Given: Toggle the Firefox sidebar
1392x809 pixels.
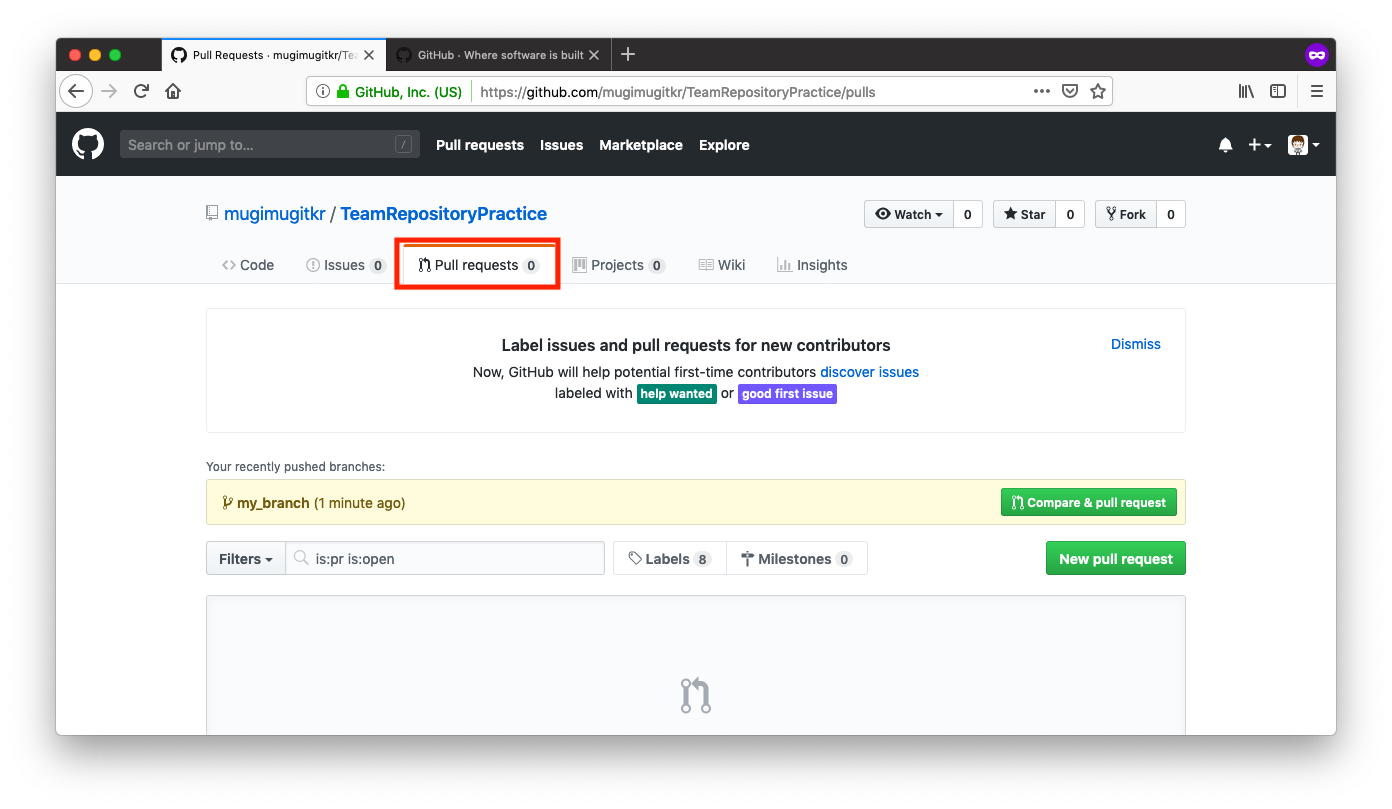Looking at the screenshot, I should point(1278,91).
